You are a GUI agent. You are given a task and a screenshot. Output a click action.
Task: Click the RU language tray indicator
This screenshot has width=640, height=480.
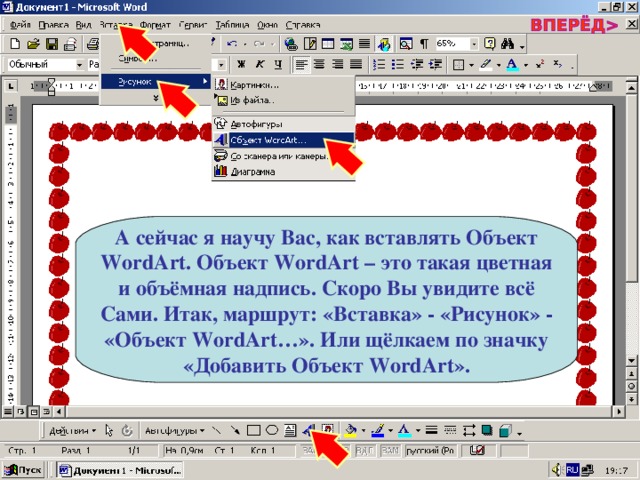(x=572, y=470)
